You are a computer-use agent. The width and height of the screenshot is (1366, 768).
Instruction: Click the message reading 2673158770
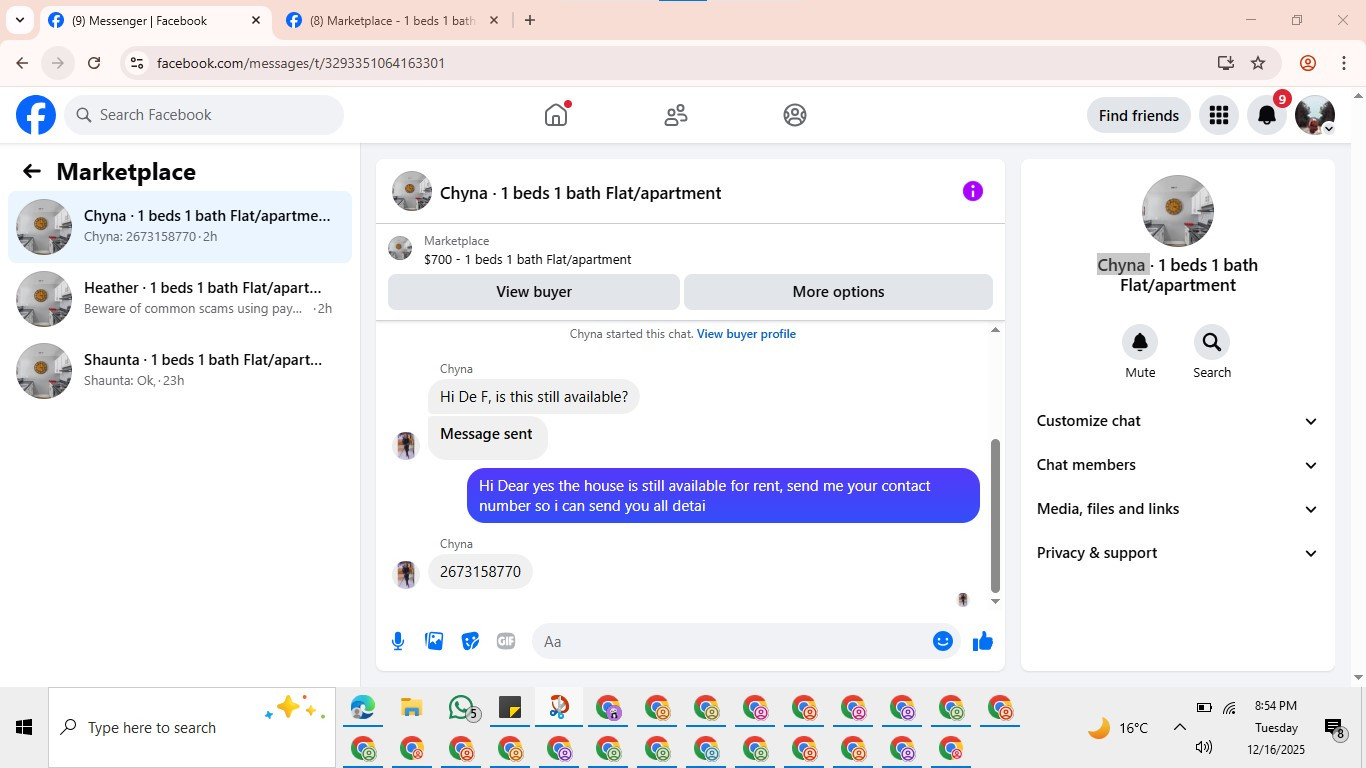pos(481,572)
